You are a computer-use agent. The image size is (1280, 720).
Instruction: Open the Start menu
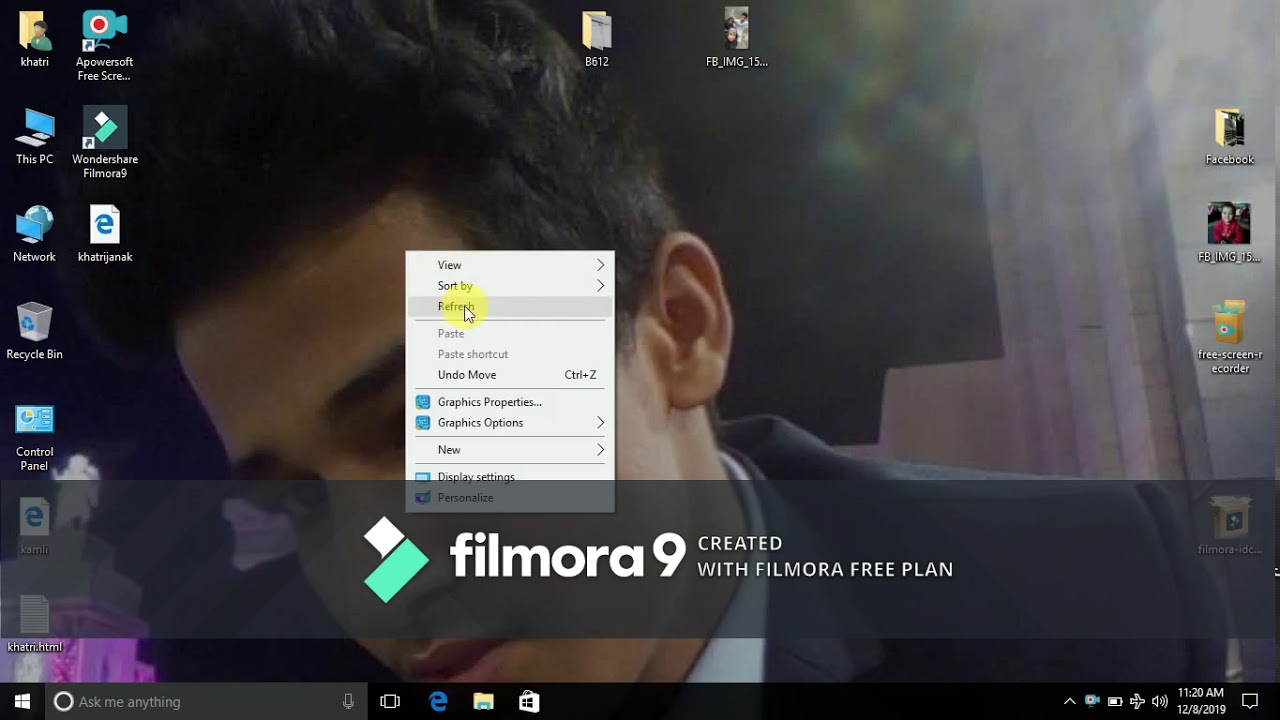pos(22,701)
